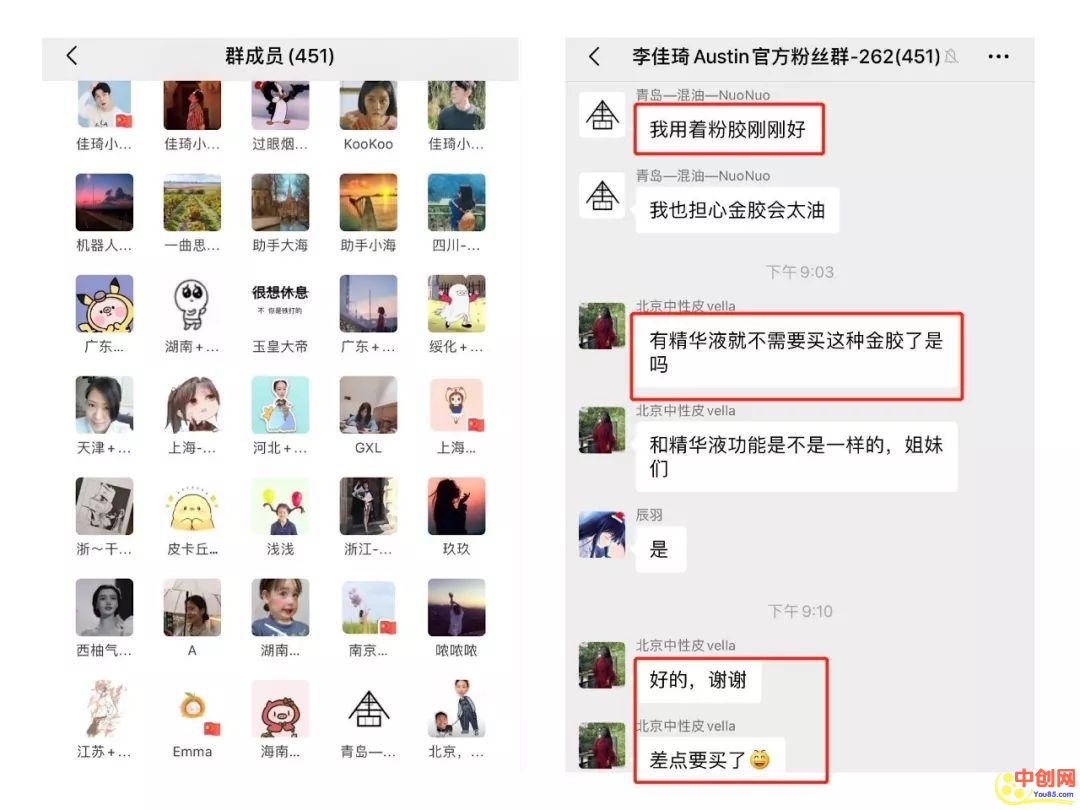The image size is (1080, 810).
Task: Tap the message 差点要买了
Action: coord(710,759)
